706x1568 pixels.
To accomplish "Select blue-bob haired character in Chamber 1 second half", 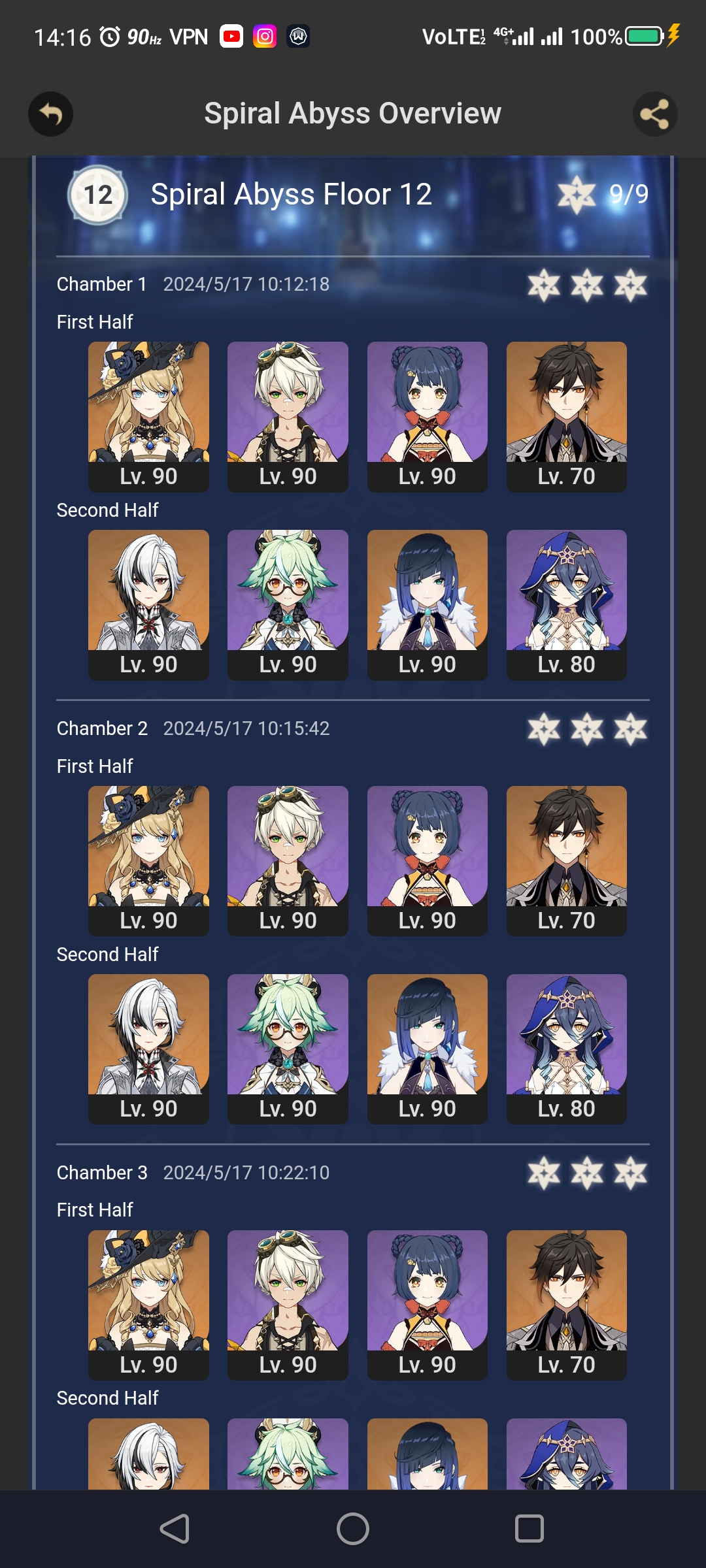I will tap(428, 605).
